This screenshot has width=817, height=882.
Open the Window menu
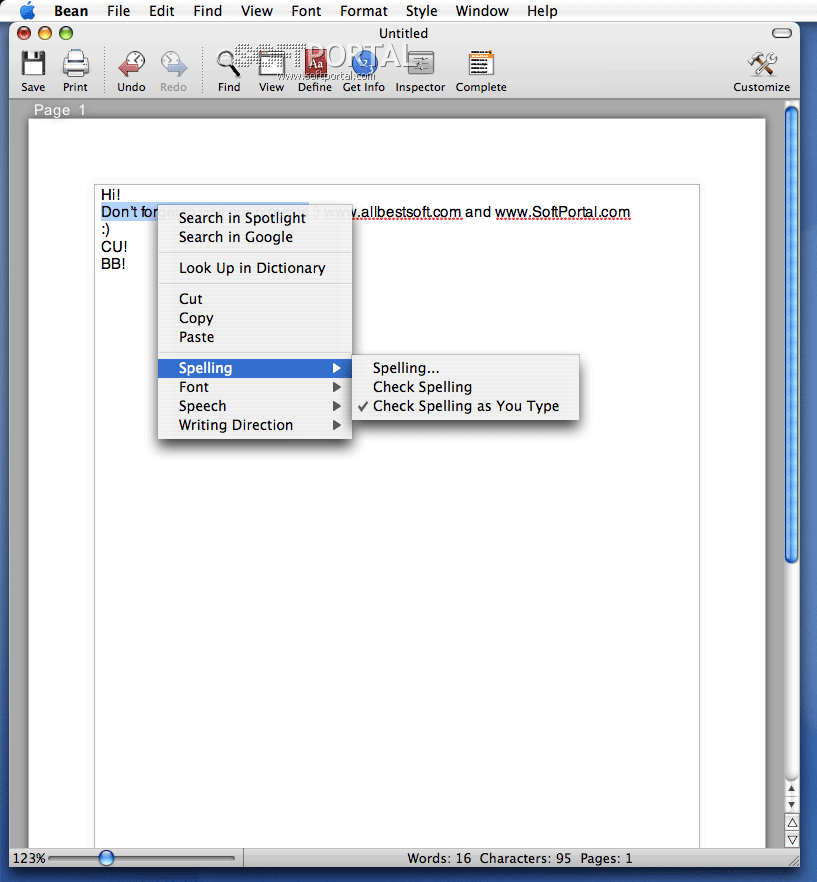(482, 11)
